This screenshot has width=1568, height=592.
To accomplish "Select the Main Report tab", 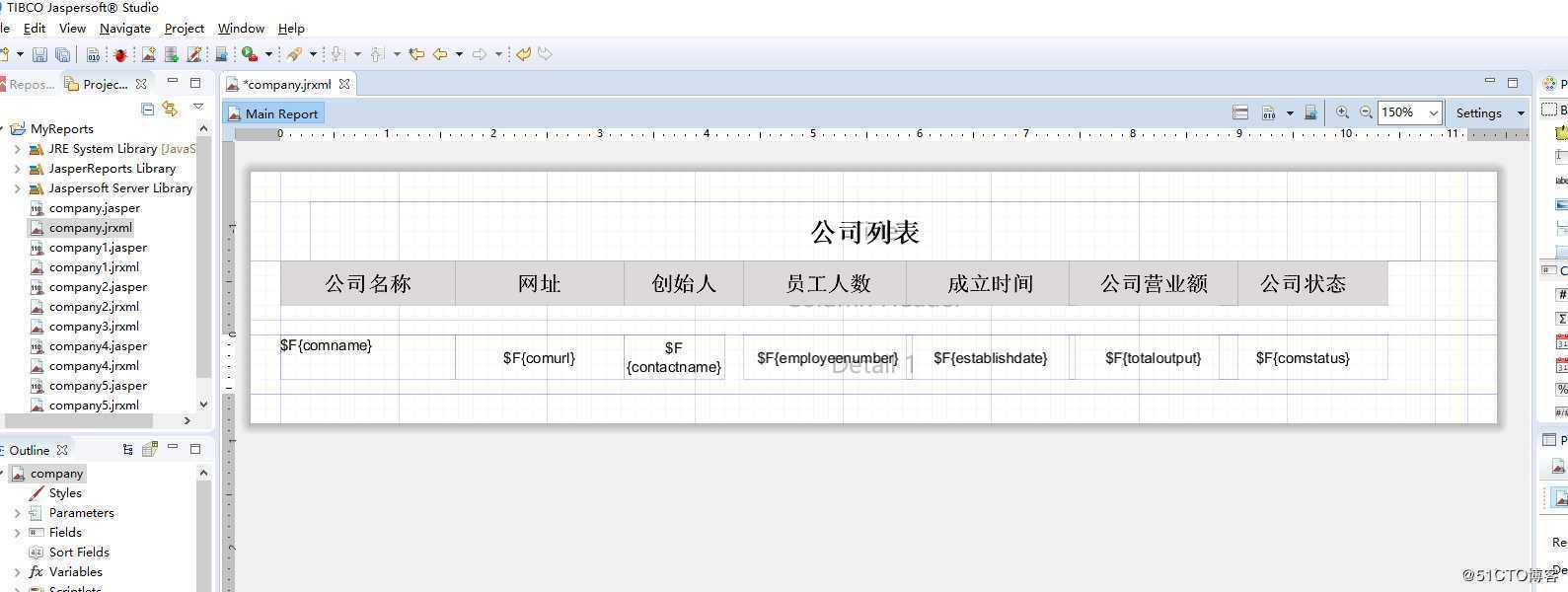I will (273, 113).
